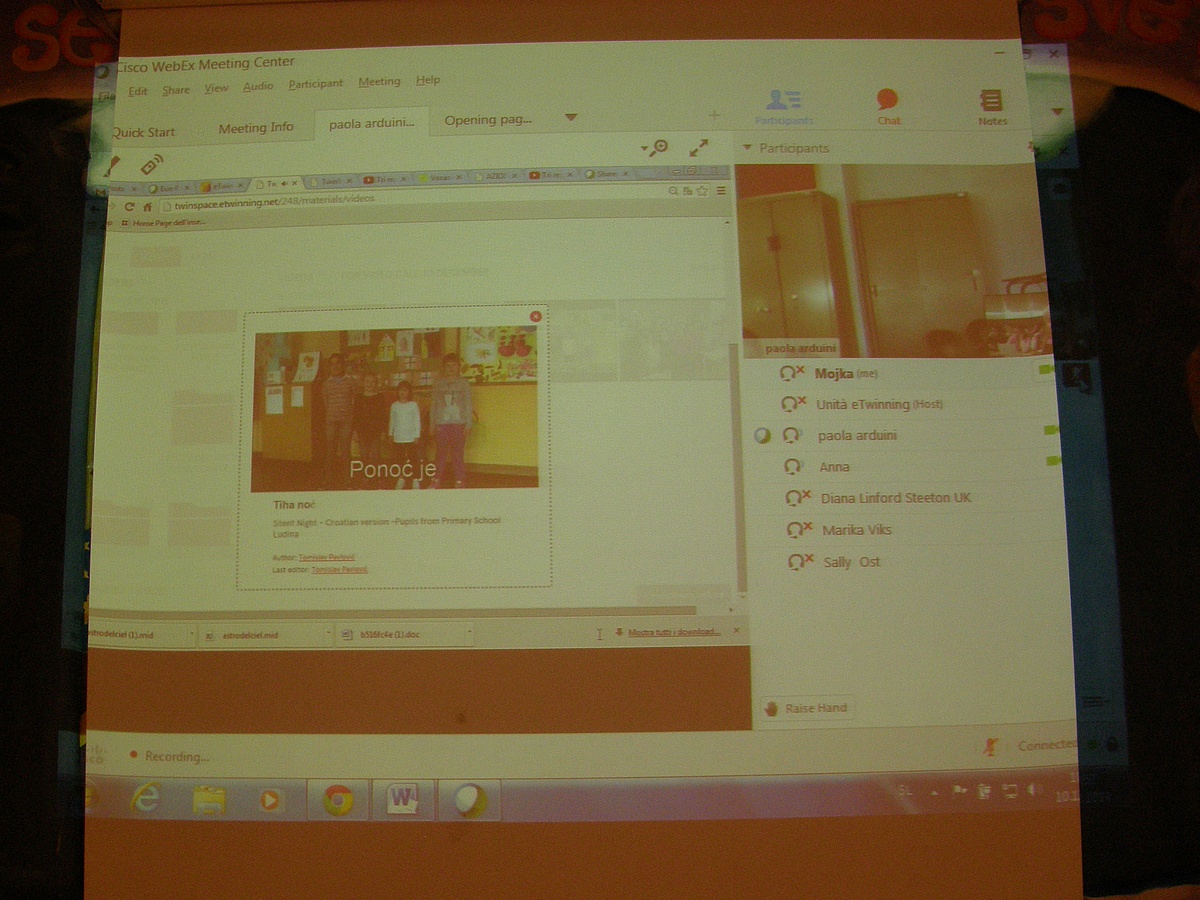Image resolution: width=1200 pixels, height=900 pixels.
Task: Click the zoom magnifier in the sharing toolbar
Action: tap(659, 148)
